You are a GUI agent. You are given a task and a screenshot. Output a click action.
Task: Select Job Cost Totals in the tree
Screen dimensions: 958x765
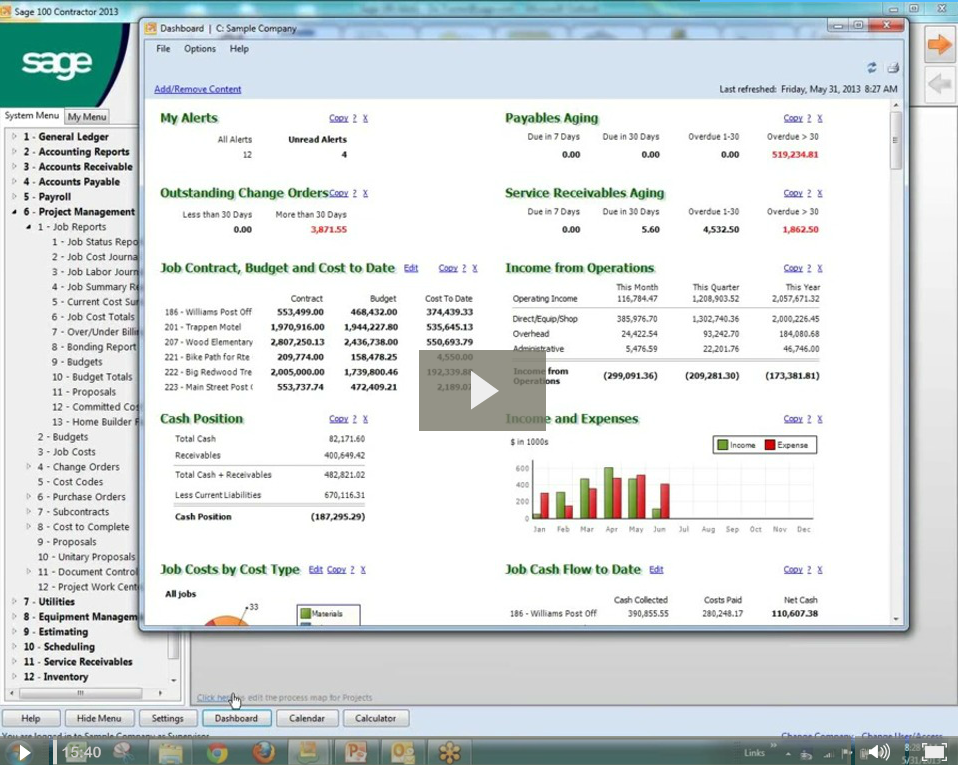(x=93, y=317)
